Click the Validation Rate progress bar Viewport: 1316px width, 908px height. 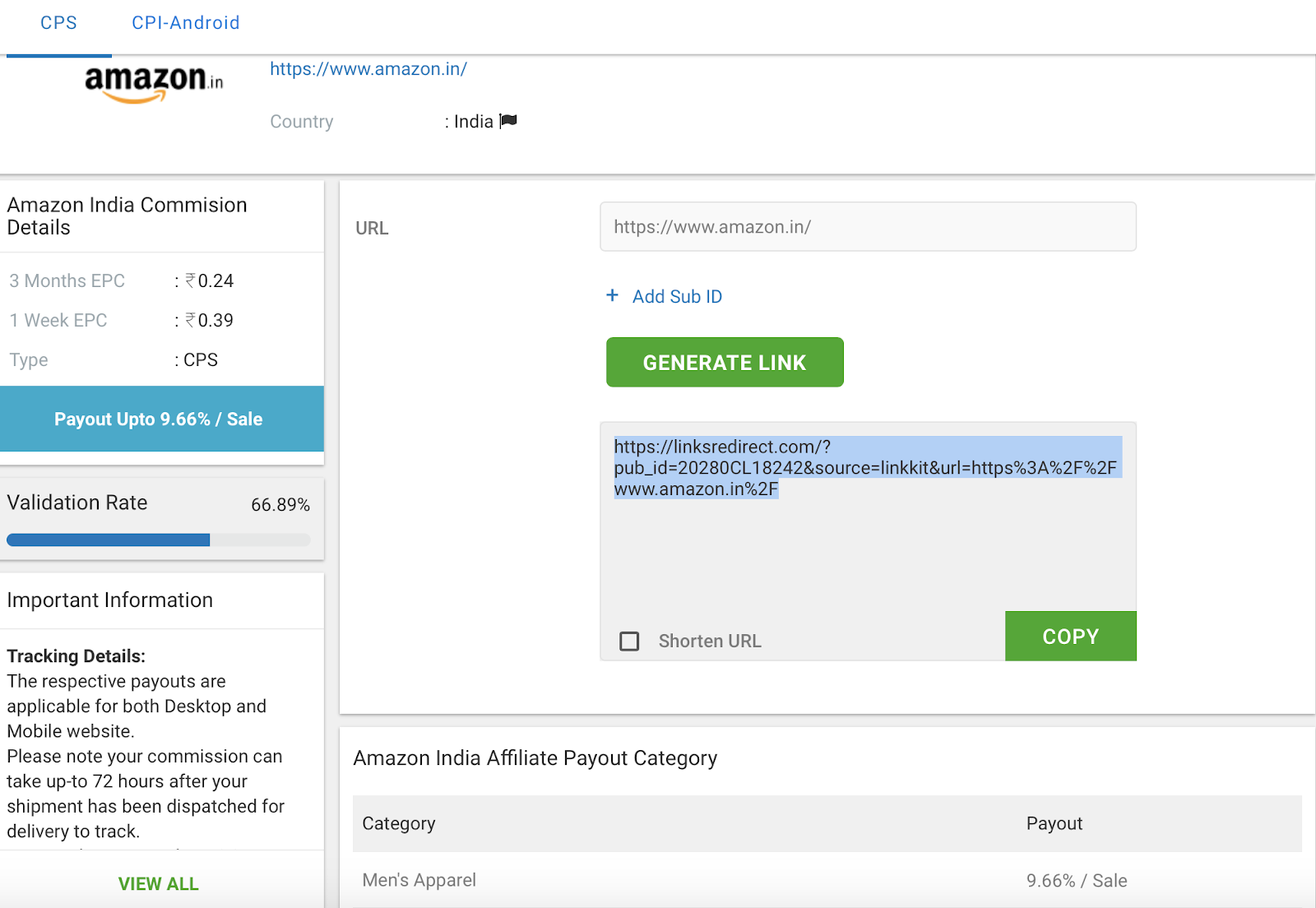coord(159,540)
